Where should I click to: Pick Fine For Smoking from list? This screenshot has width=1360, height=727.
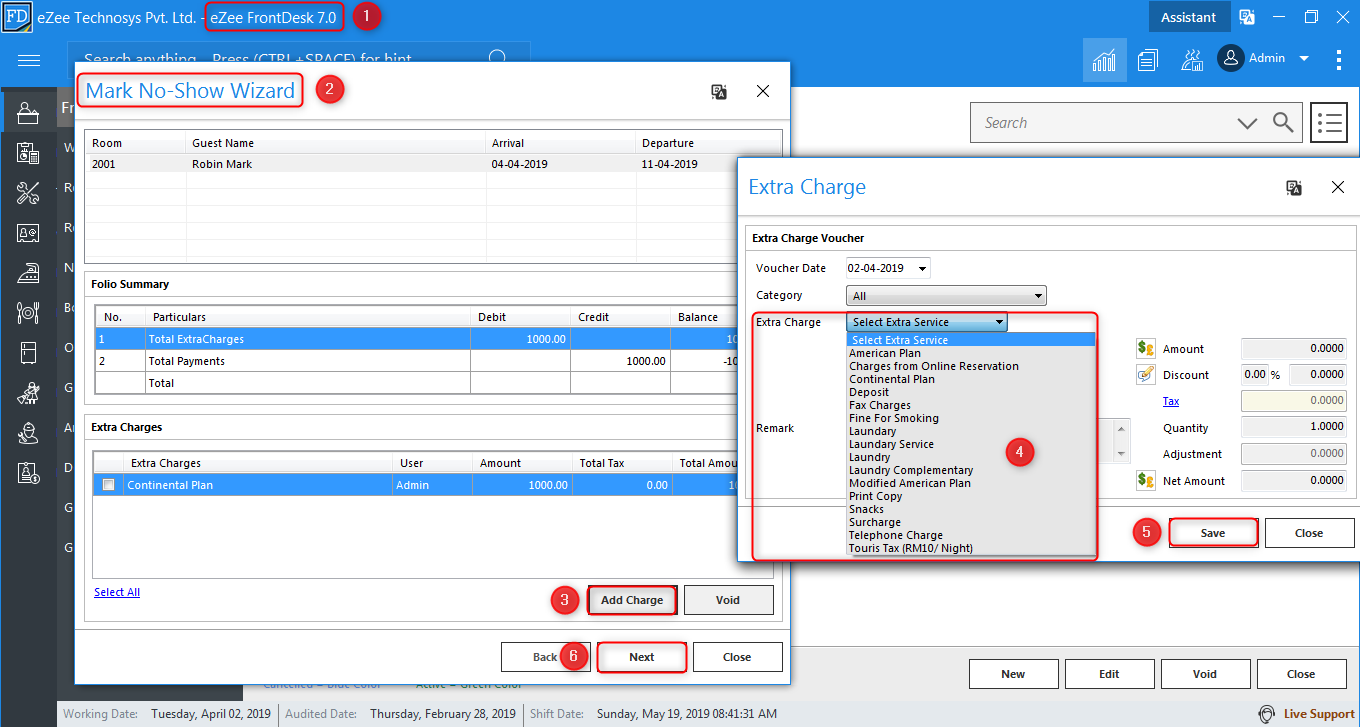894,418
